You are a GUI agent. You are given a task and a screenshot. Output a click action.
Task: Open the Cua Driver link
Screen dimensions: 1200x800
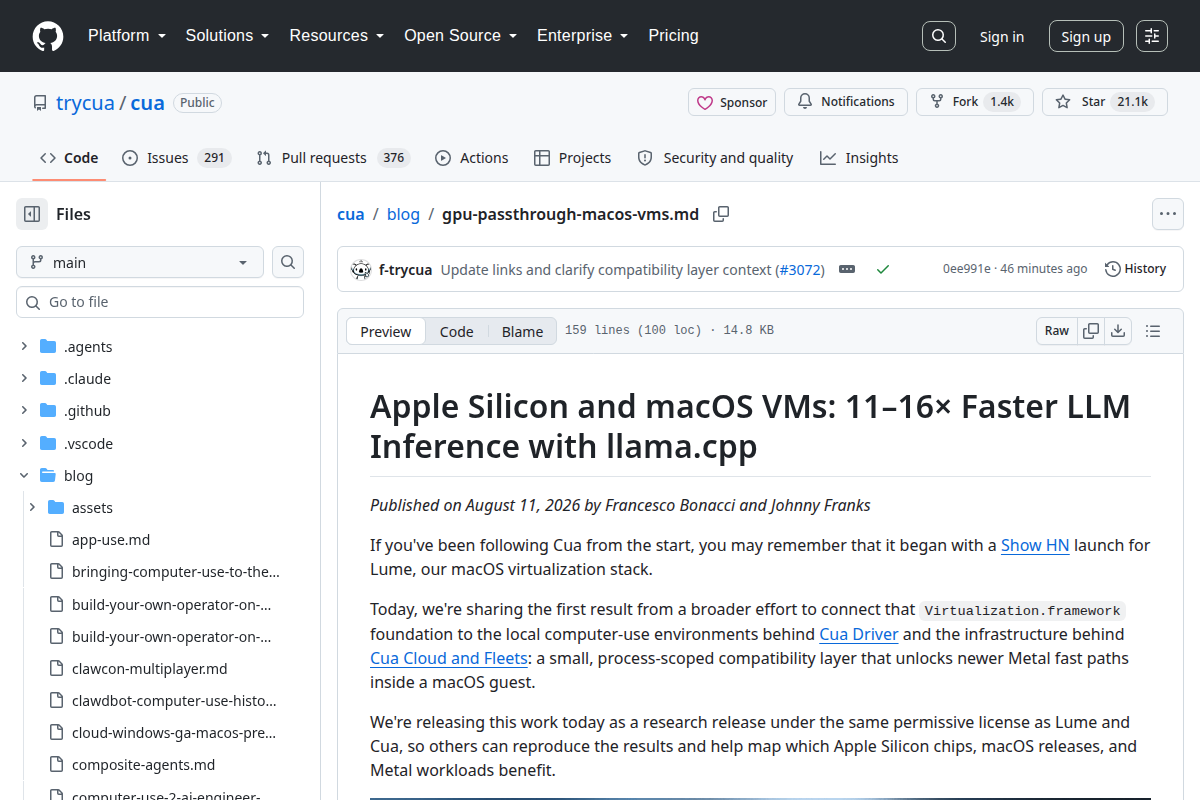click(x=859, y=634)
